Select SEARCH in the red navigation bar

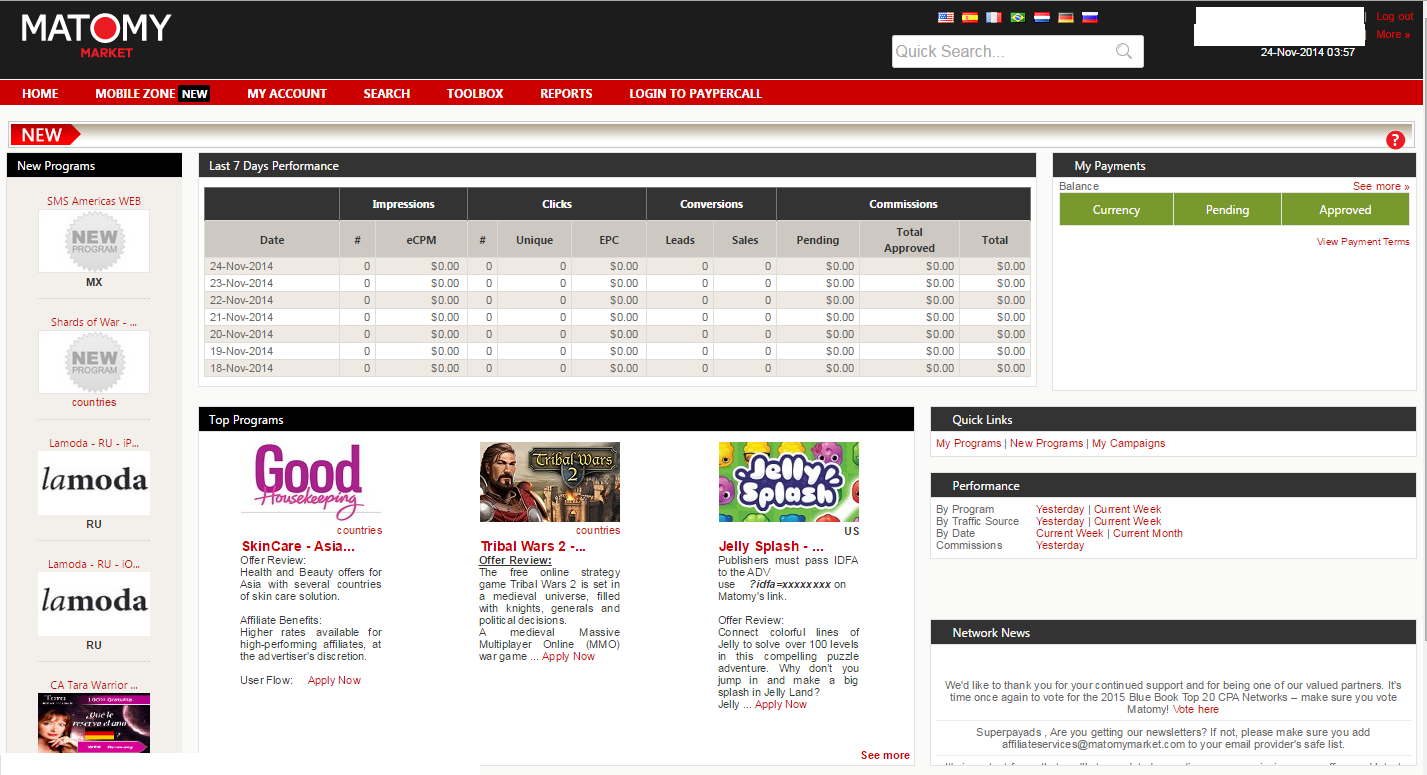tap(387, 93)
